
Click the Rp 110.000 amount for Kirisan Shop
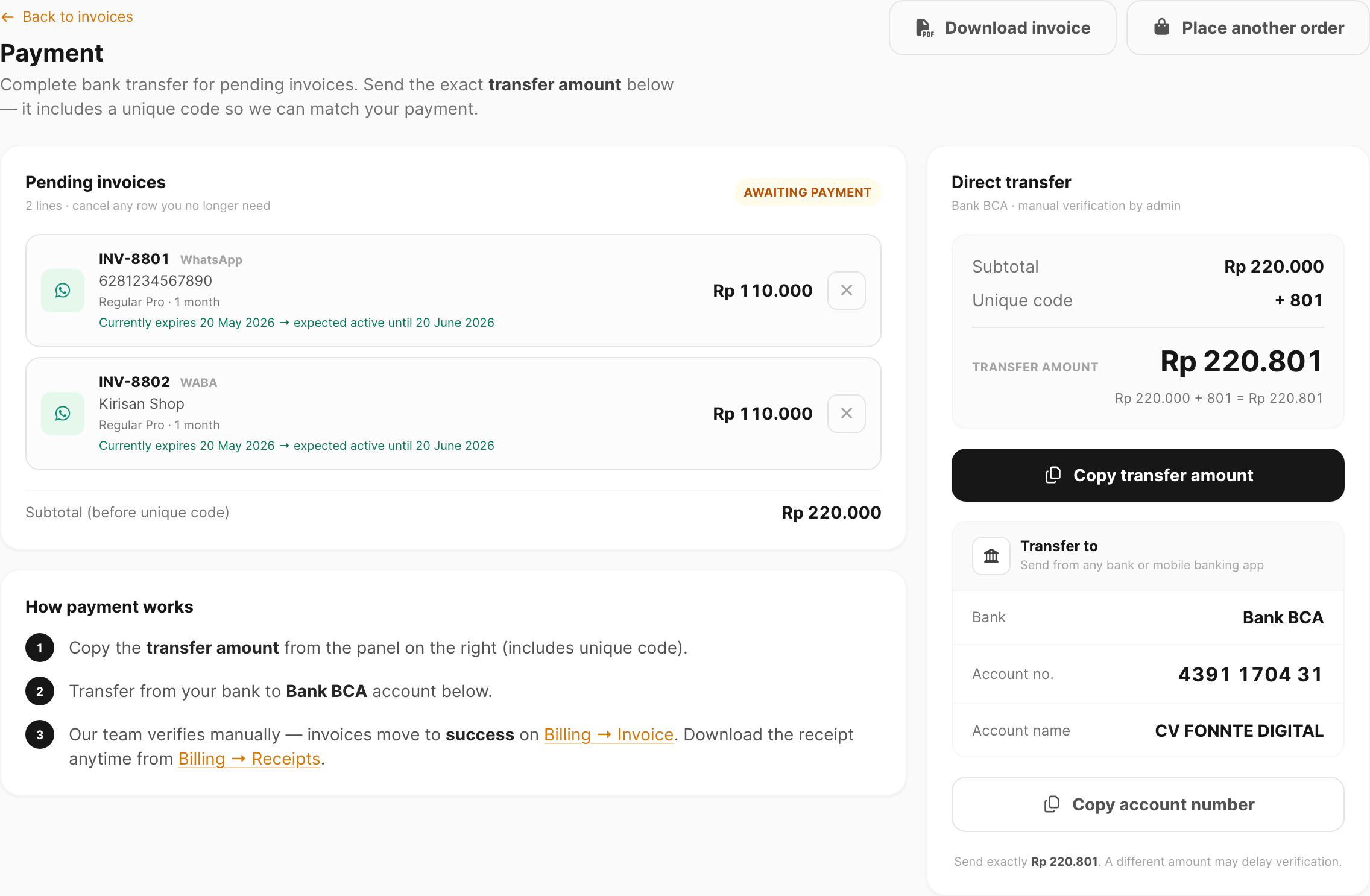coord(763,414)
